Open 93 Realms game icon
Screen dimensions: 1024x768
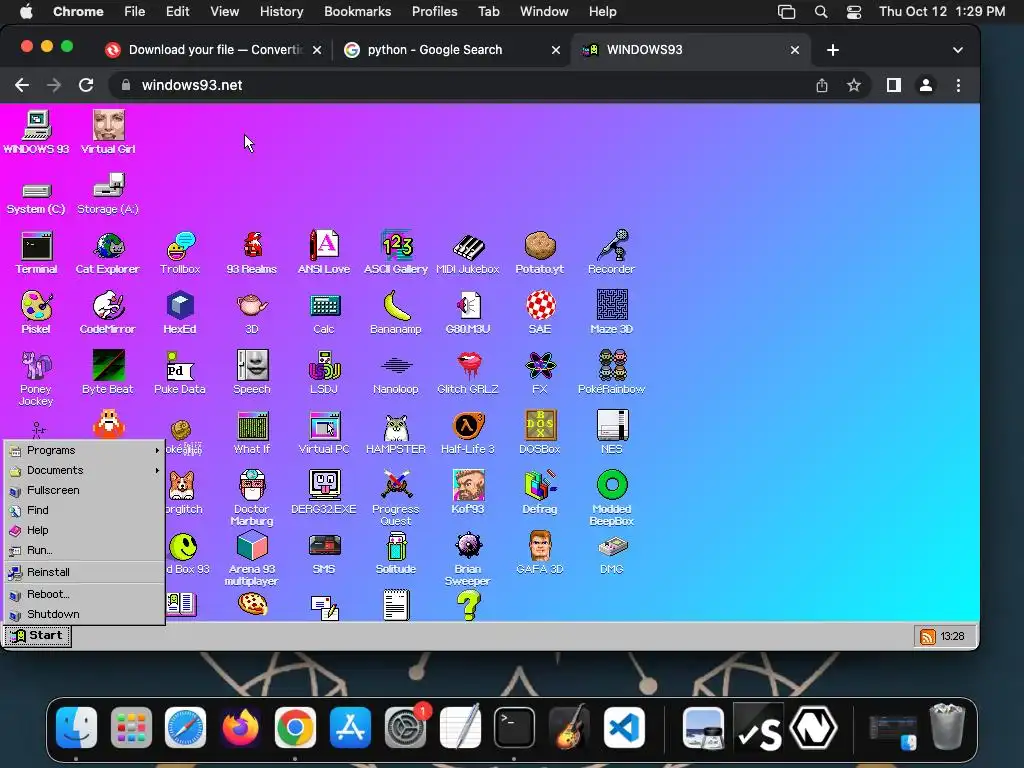[x=252, y=253]
